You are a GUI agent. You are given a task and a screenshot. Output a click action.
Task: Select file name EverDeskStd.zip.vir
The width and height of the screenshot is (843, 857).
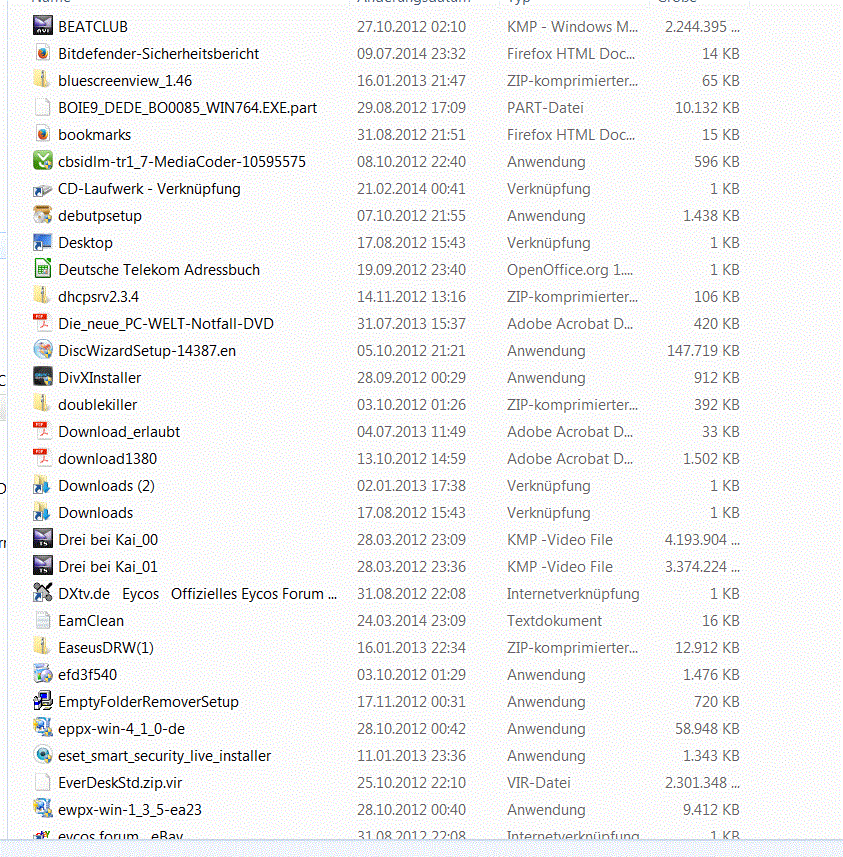pos(120,783)
